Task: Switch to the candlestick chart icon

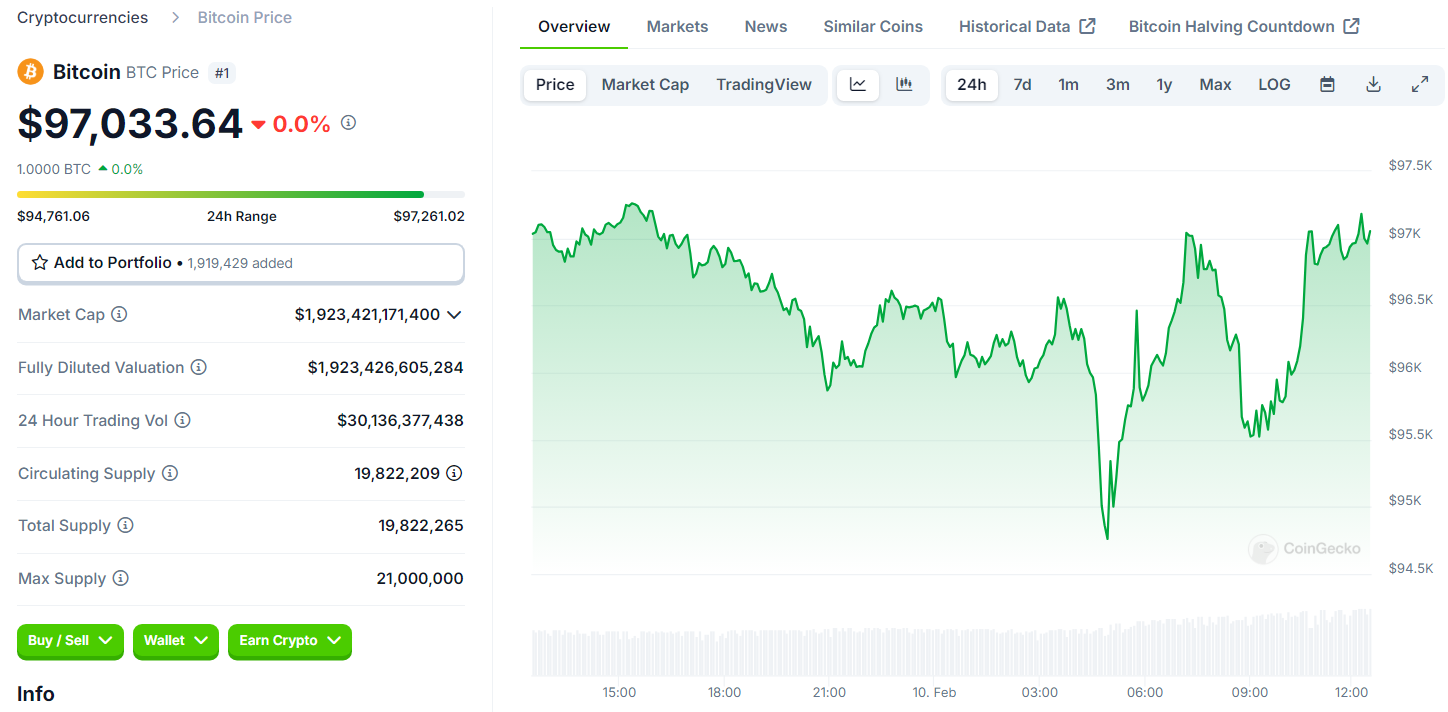Action: pos(904,85)
